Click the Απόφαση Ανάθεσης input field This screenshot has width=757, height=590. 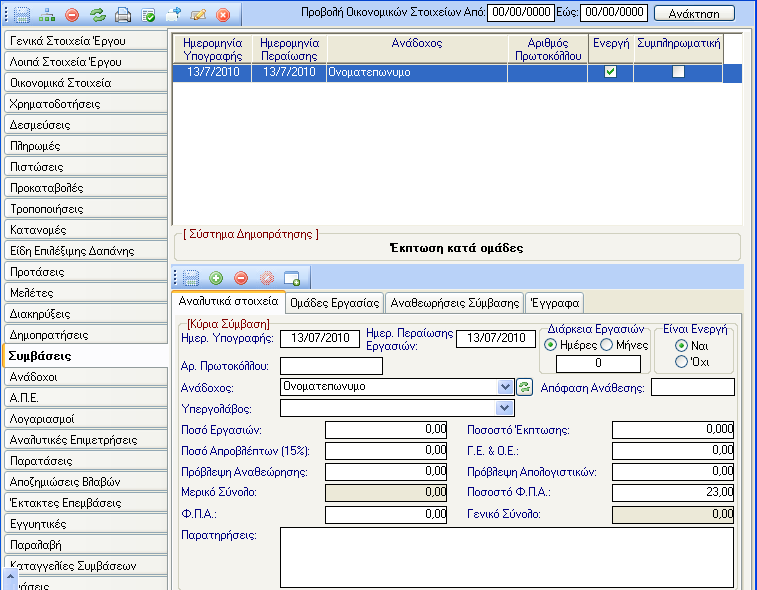(693, 387)
